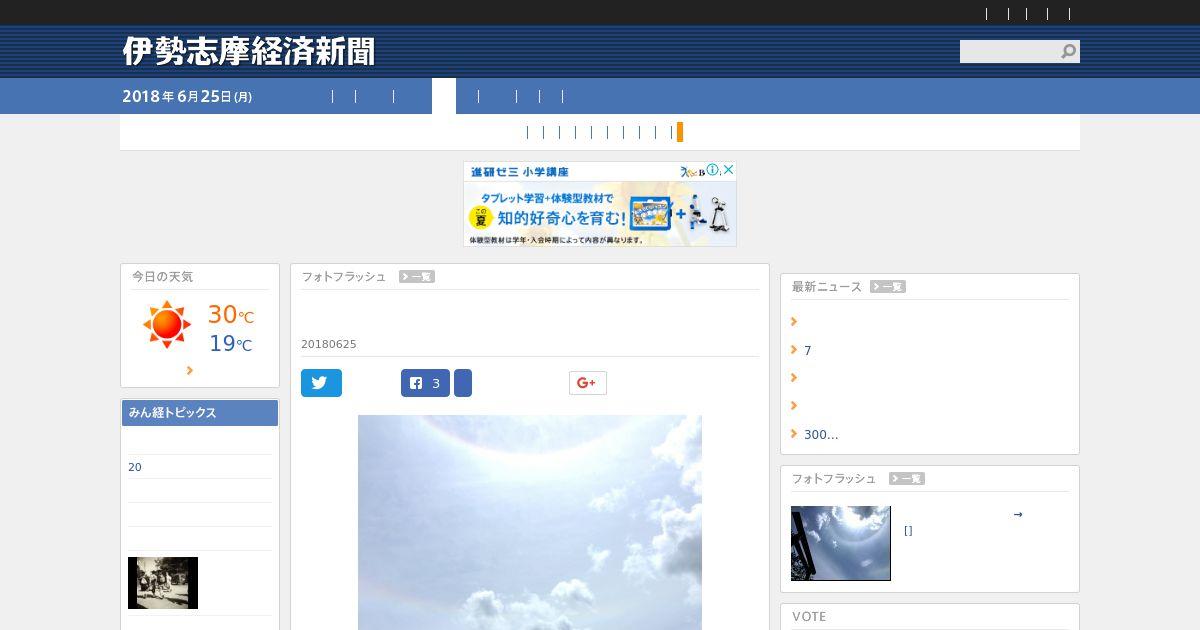Click the search magnifier icon
Viewport: 1200px width, 630px height.
(1068, 51)
